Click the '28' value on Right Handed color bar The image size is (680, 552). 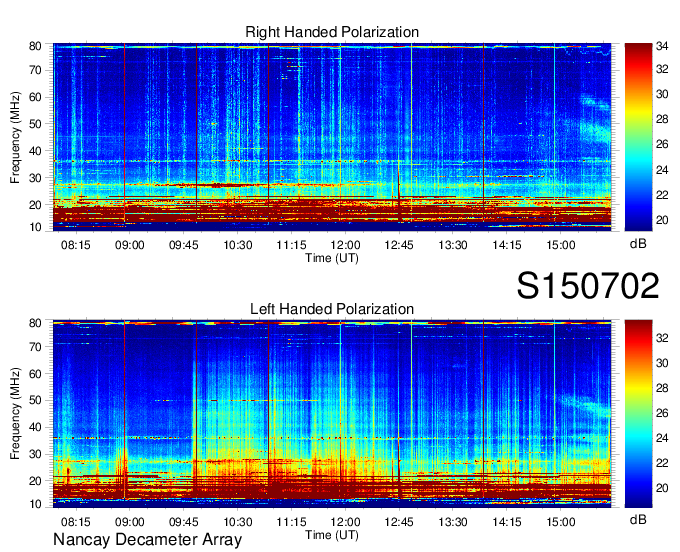[662, 119]
